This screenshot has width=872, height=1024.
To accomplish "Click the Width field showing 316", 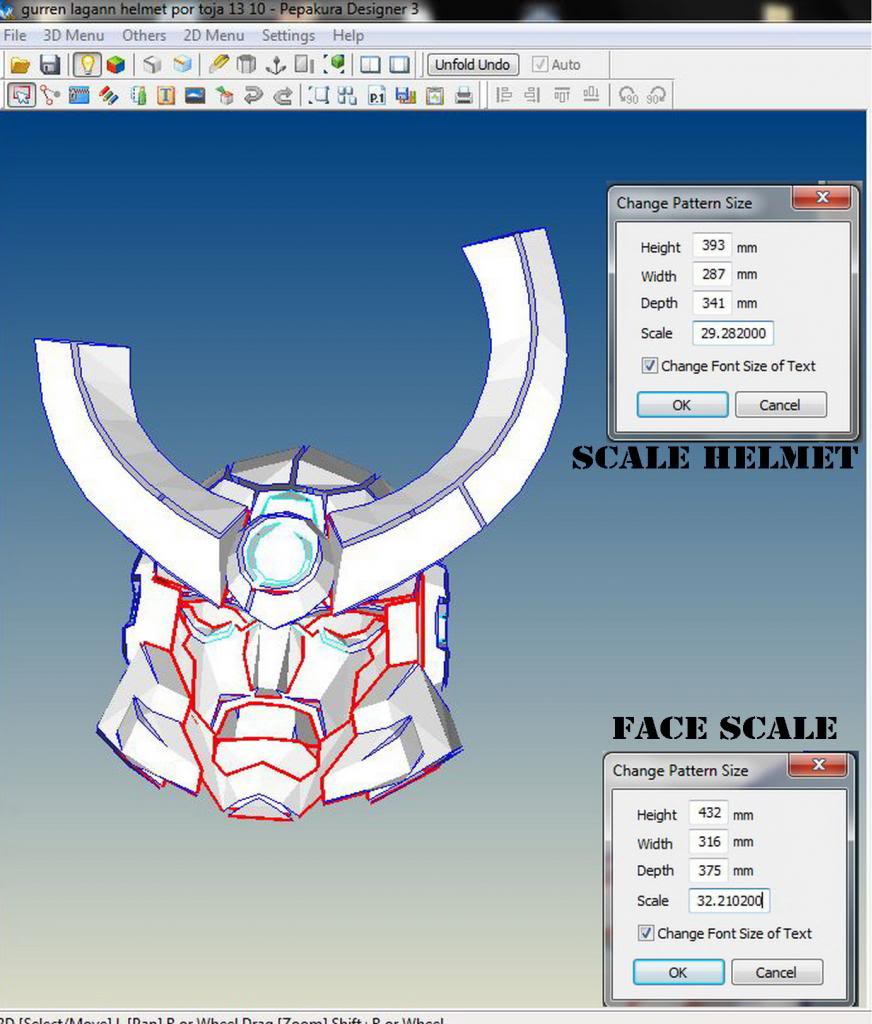I will tap(708, 842).
